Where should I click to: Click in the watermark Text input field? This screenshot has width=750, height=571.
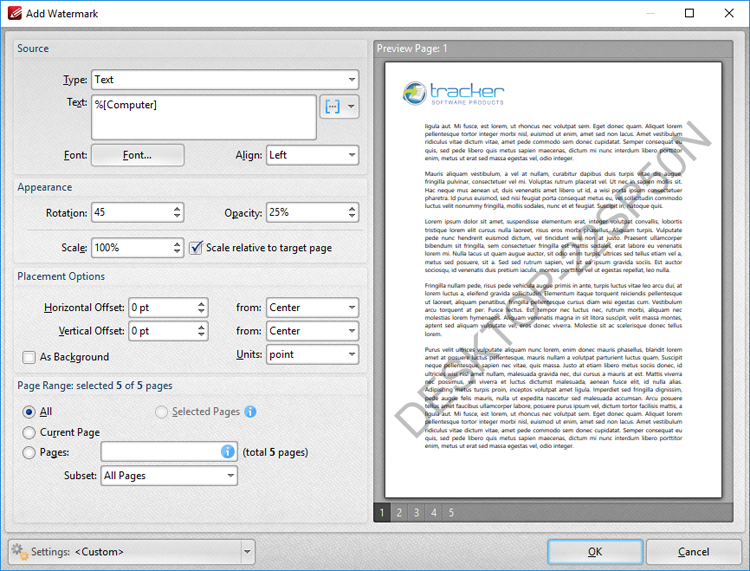(203, 117)
